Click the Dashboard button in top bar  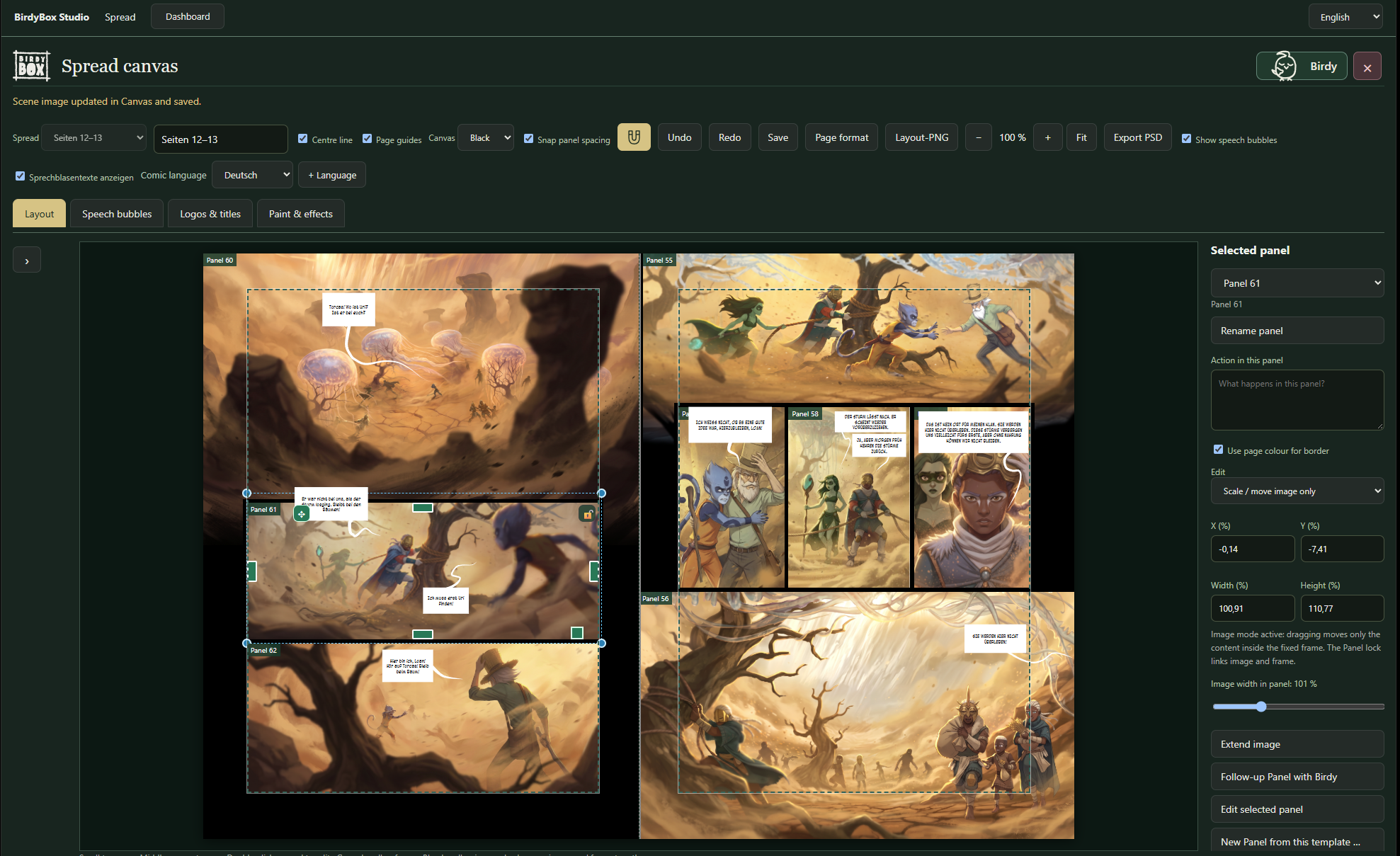point(188,16)
